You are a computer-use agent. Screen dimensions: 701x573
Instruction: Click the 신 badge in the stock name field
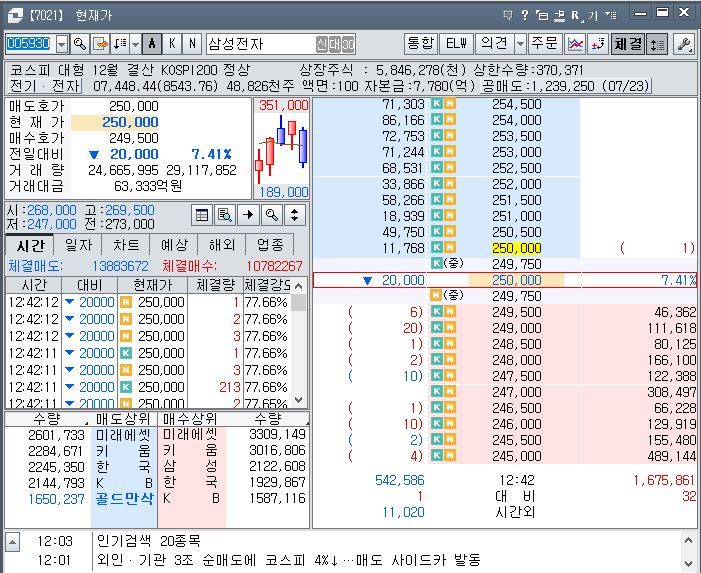tap(321, 44)
